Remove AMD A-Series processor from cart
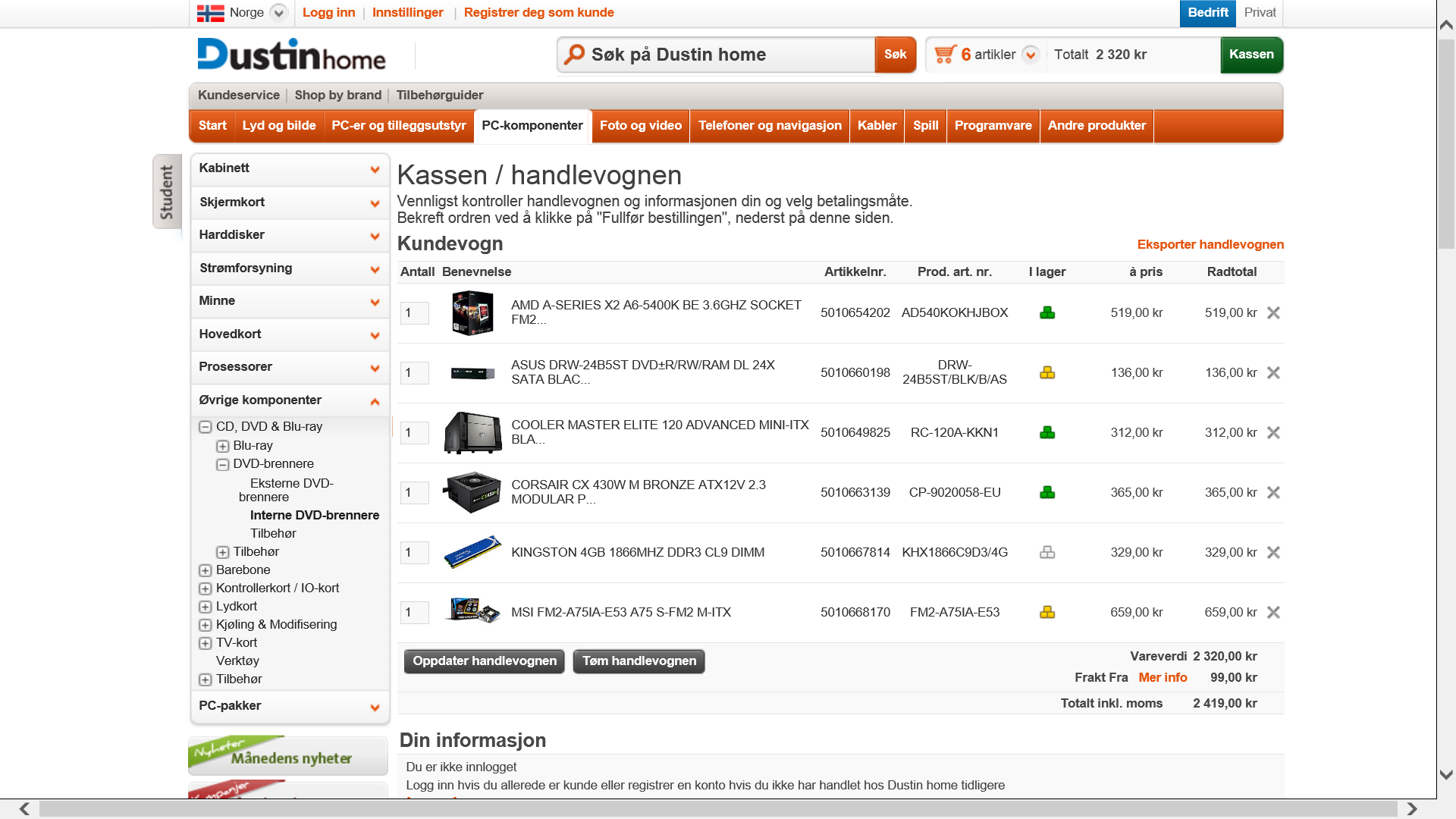Image resolution: width=1456 pixels, height=819 pixels. tap(1273, 313)
